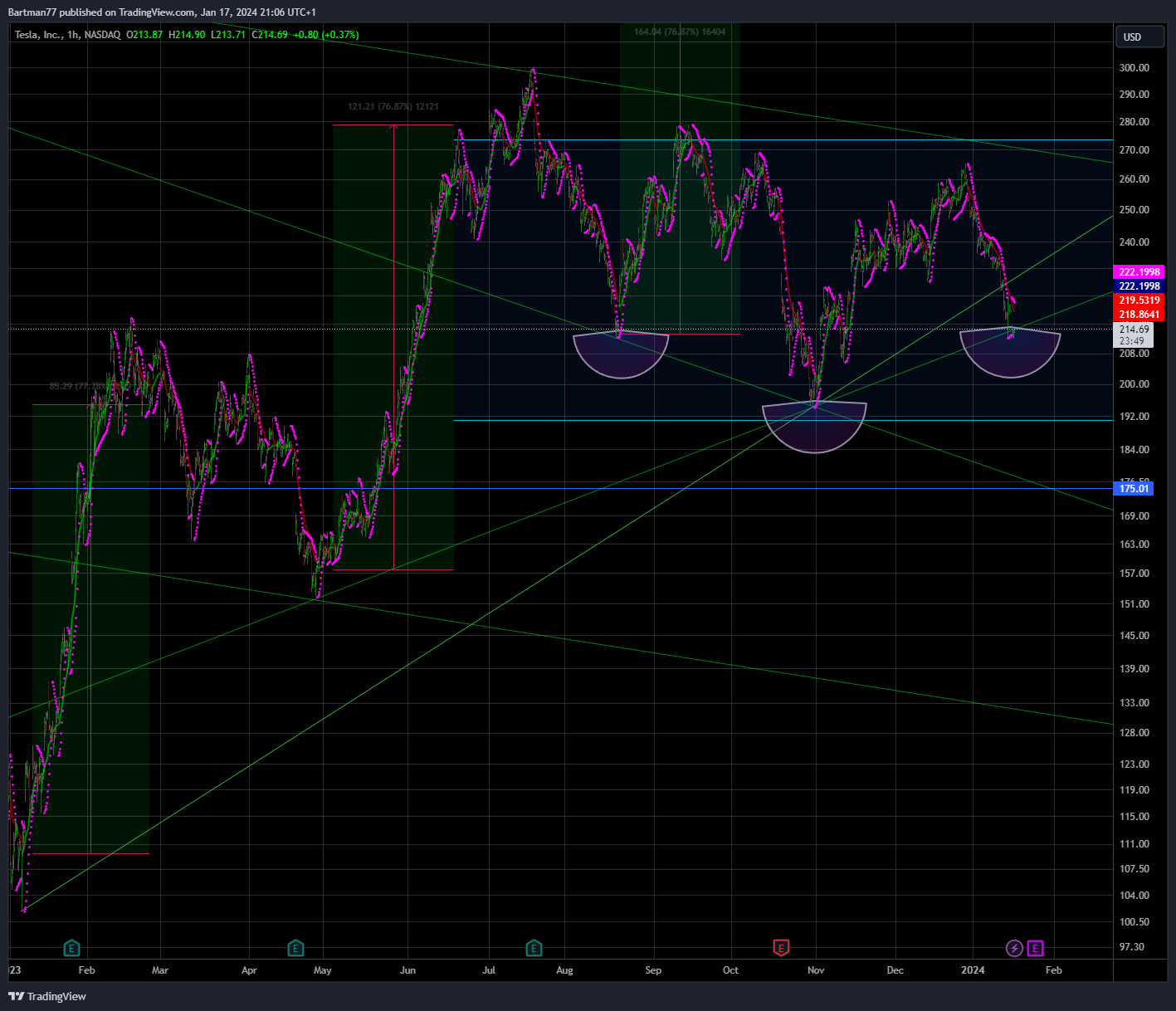Screen dimensions: 1176x1011
Task: Click the 260.00 price axis label
Action: point(1135,179)
